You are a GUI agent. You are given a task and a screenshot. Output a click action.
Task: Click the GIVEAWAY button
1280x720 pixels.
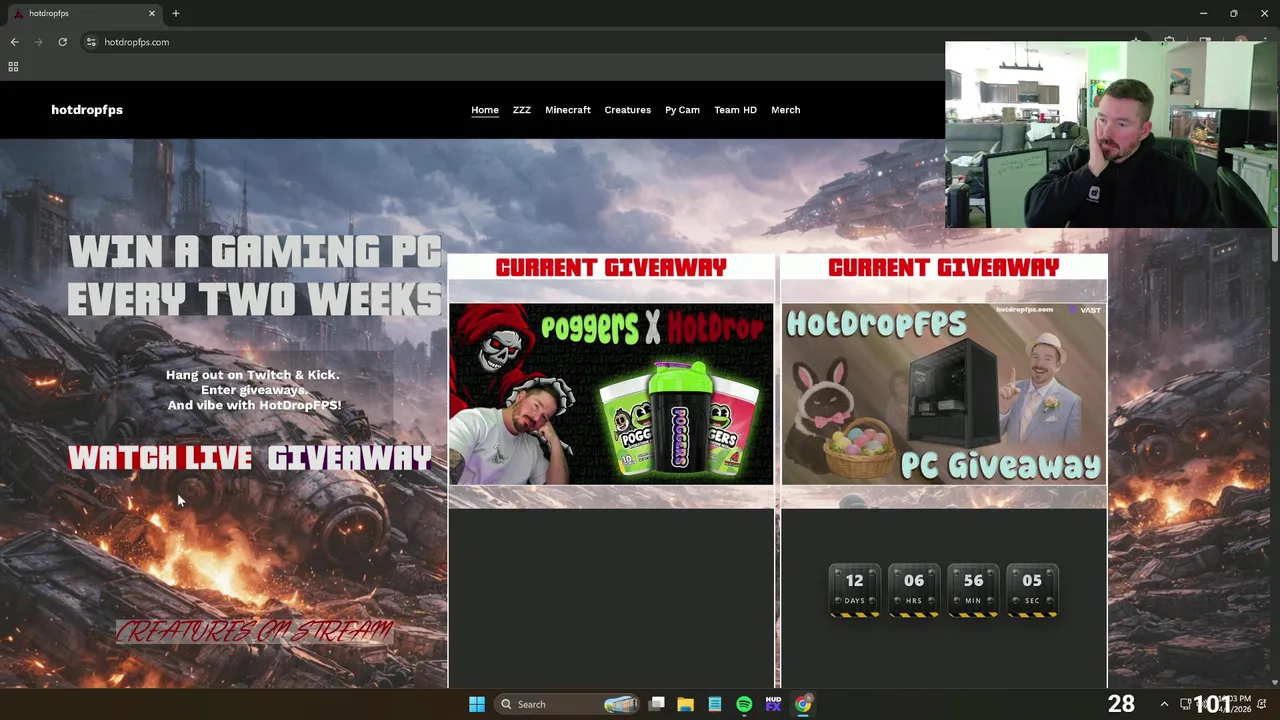pyautogui.click(x=350, y=458)
